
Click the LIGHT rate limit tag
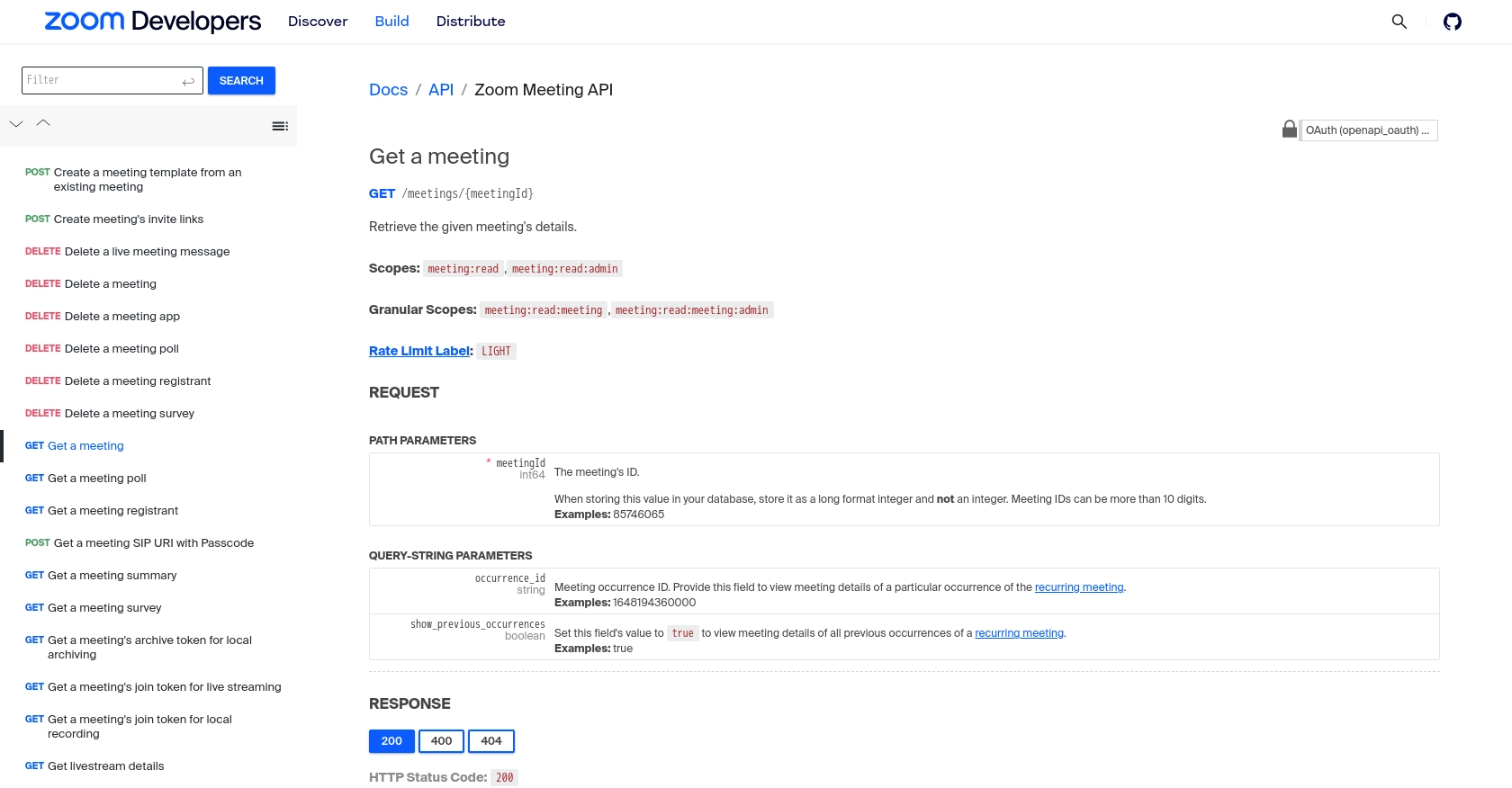point(496,352)
